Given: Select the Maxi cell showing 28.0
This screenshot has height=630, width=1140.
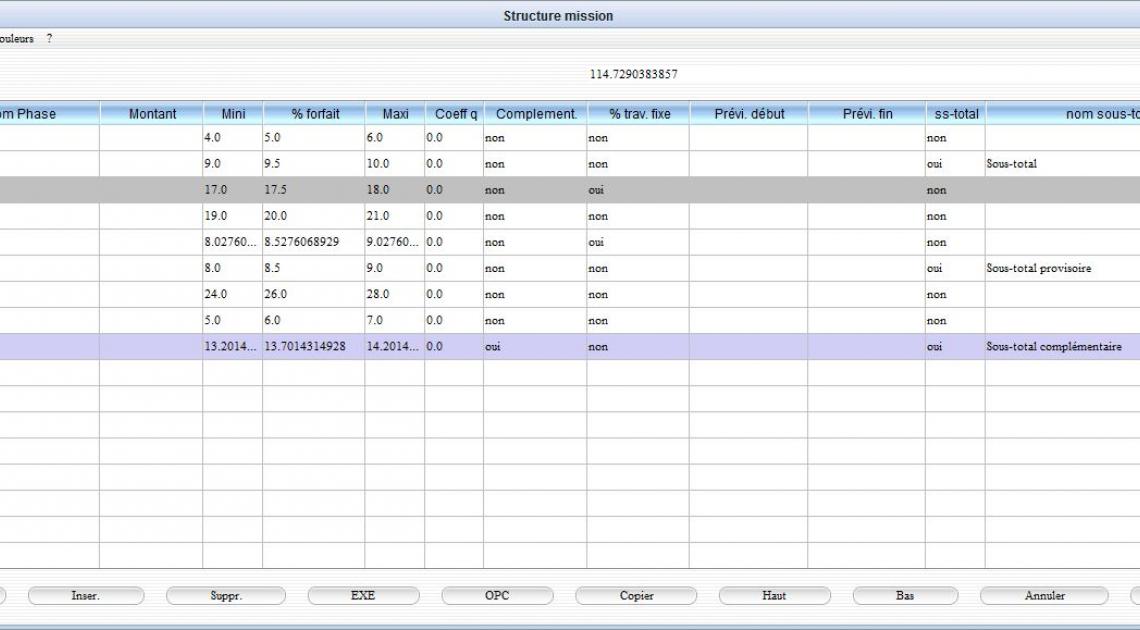Looking at the screenshot, I should point(395,294).
